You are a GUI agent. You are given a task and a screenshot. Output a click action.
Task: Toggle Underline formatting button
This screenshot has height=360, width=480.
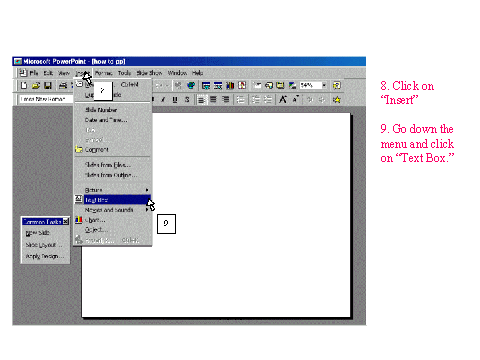coord(175,99)
